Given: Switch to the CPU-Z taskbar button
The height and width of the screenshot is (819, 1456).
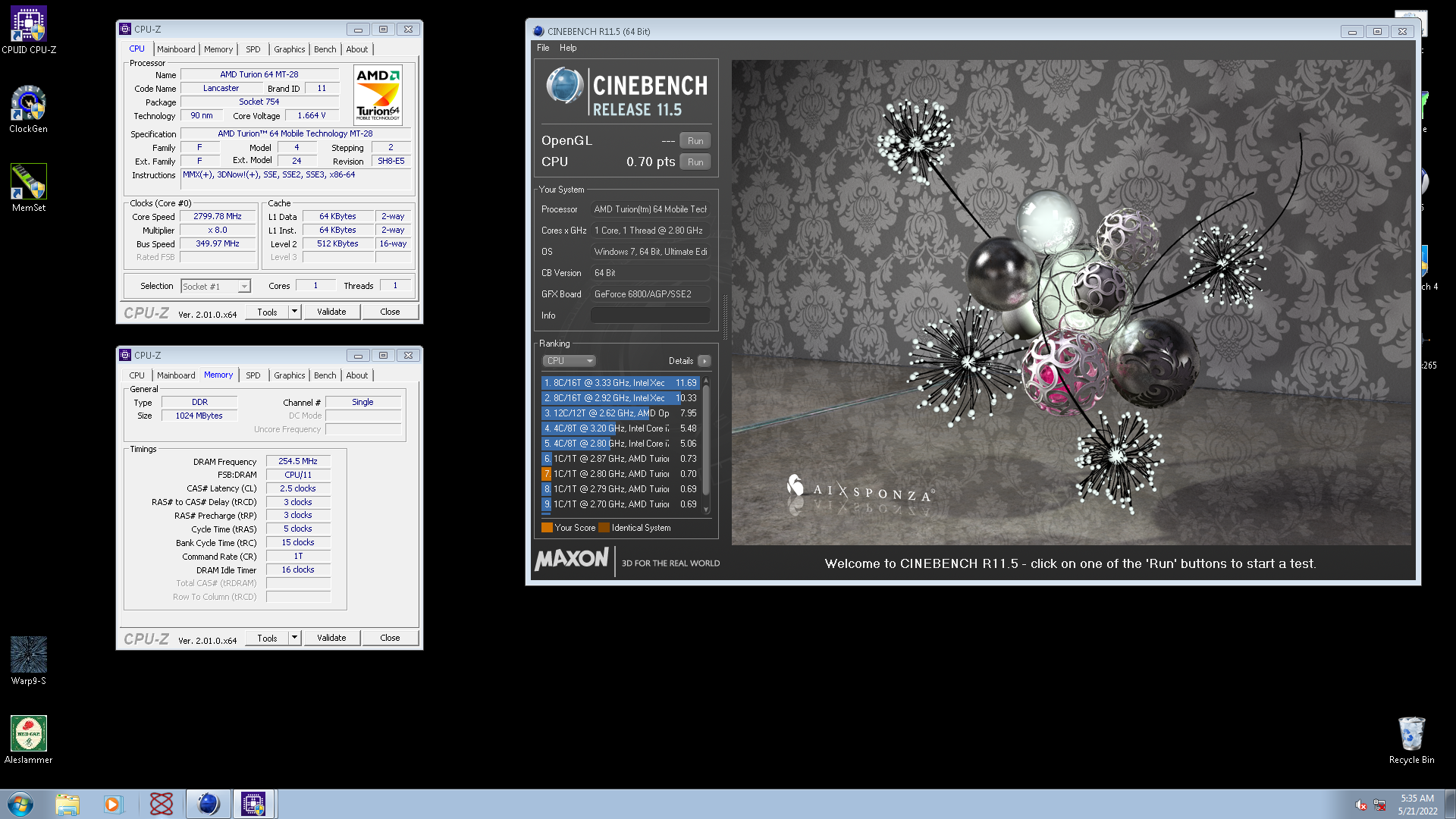Looking at the screenshot, I should (253, 804).
